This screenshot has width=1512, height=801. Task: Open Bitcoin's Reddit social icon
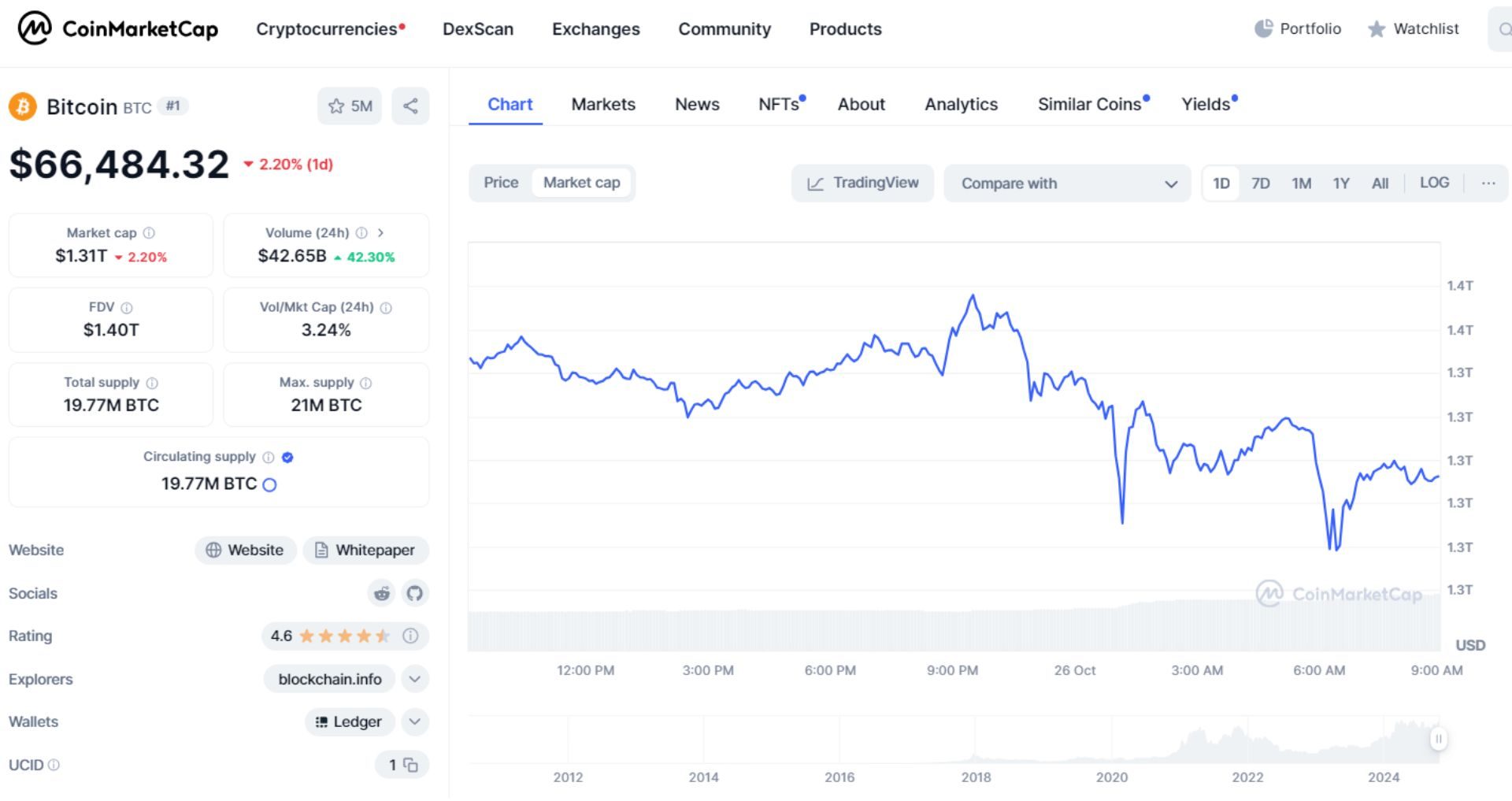click(x=381, y=593)
